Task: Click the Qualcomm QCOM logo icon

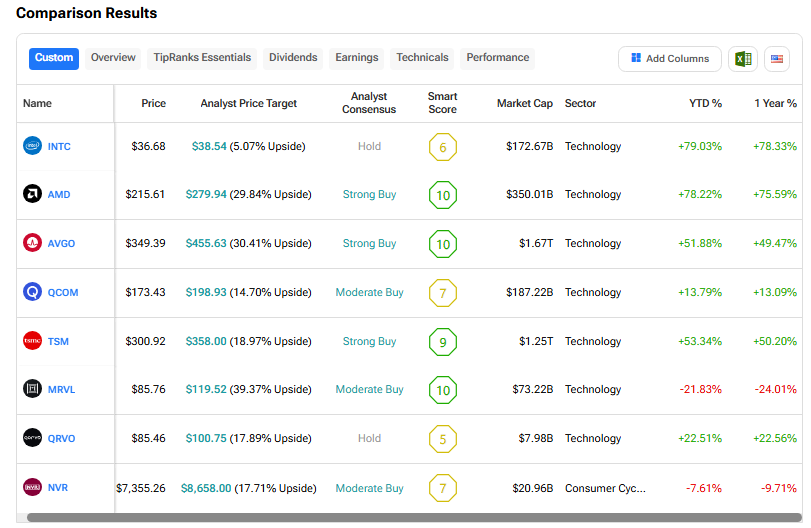Action: [x=32, y=292]
